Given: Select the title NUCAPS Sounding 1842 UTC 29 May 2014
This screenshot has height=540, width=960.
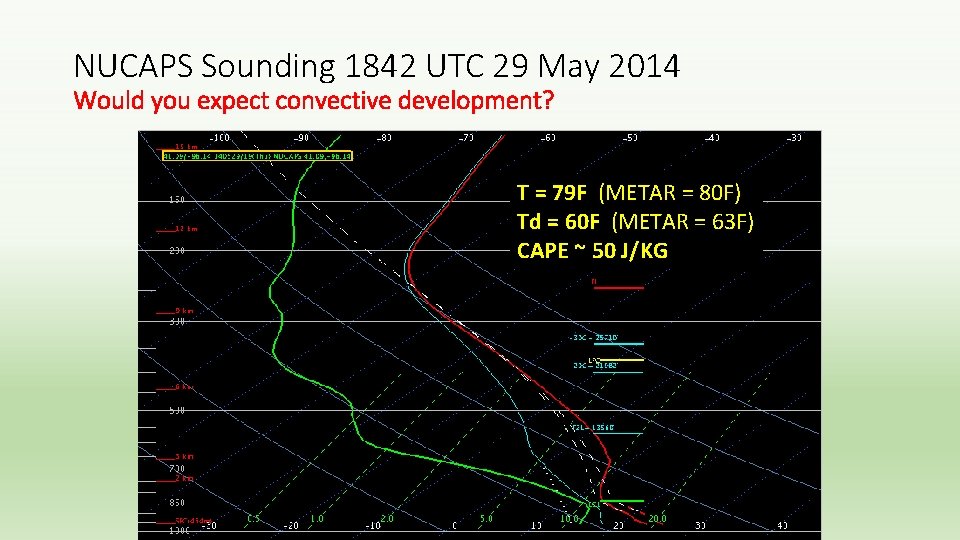Looking at the screenshot, I should tap(377, 66).
